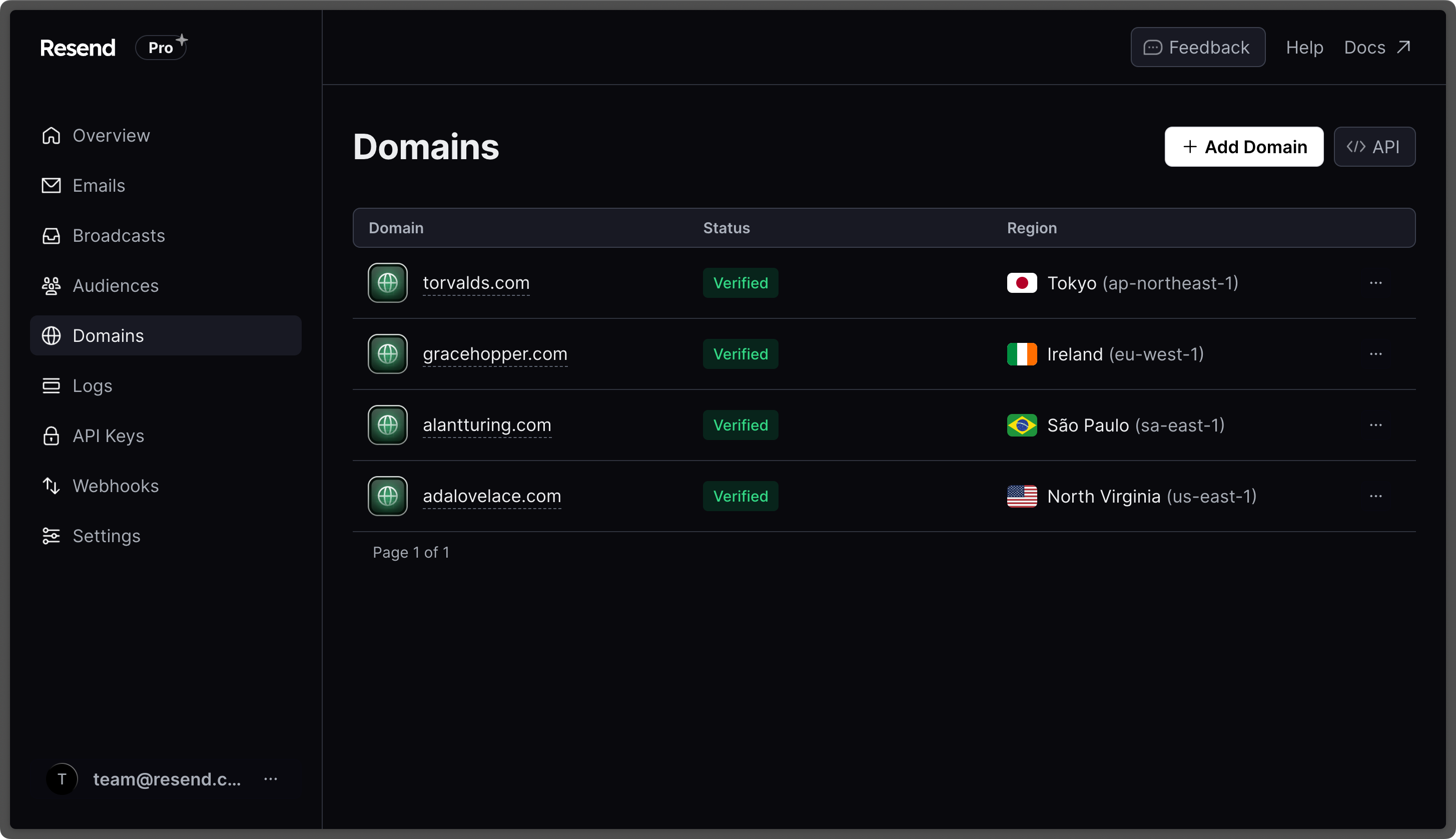Click the API button
This screenshot has width=1456, height=839.
[x=1374, y=147]
